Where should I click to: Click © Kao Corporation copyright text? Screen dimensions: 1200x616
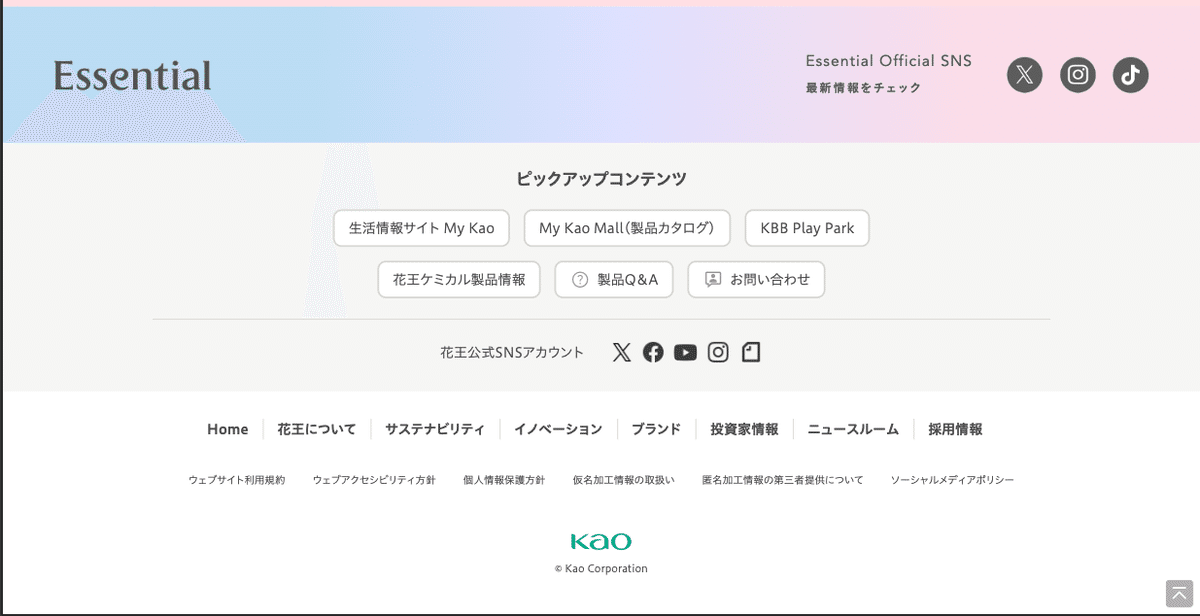click(x=601, y=569)
